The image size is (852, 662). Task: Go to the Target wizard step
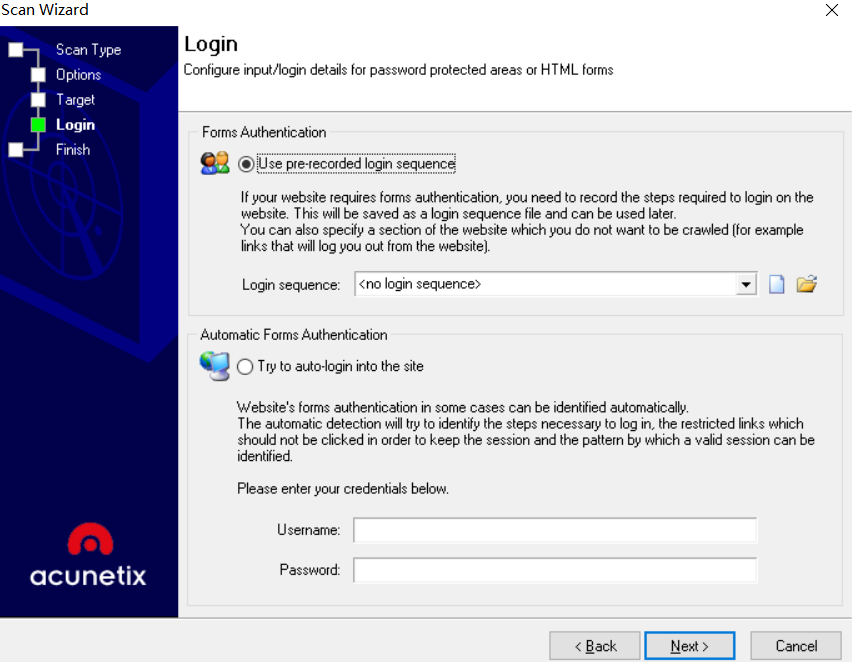76,99
